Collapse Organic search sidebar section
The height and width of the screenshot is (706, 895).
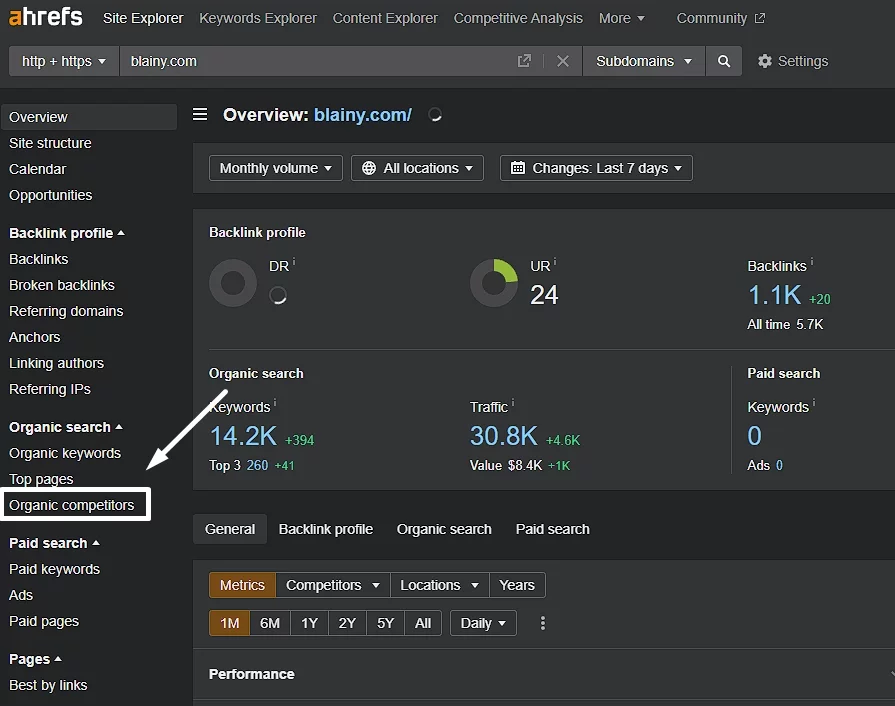(66, 427)
